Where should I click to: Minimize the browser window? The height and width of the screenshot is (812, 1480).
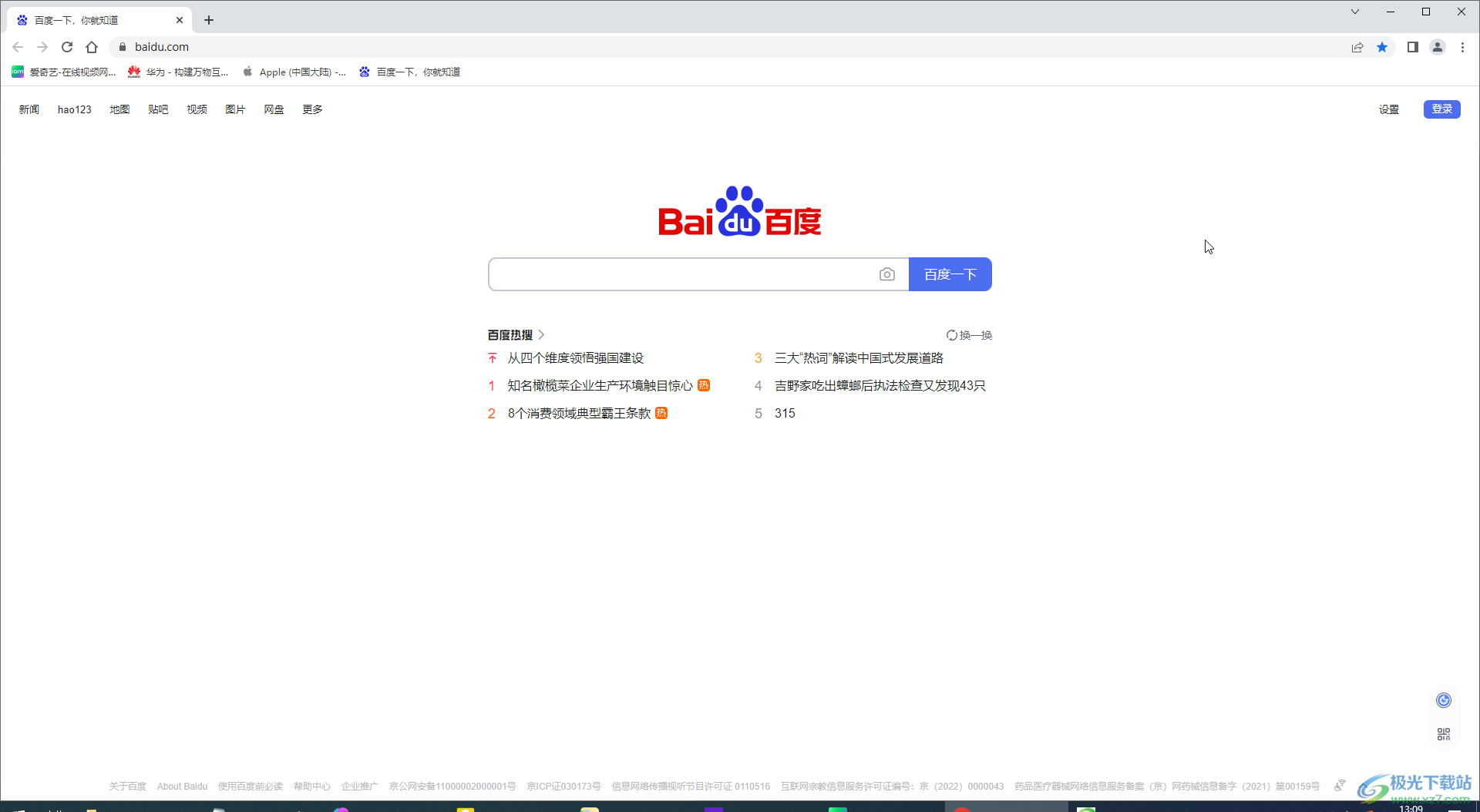pos(1391,12)
